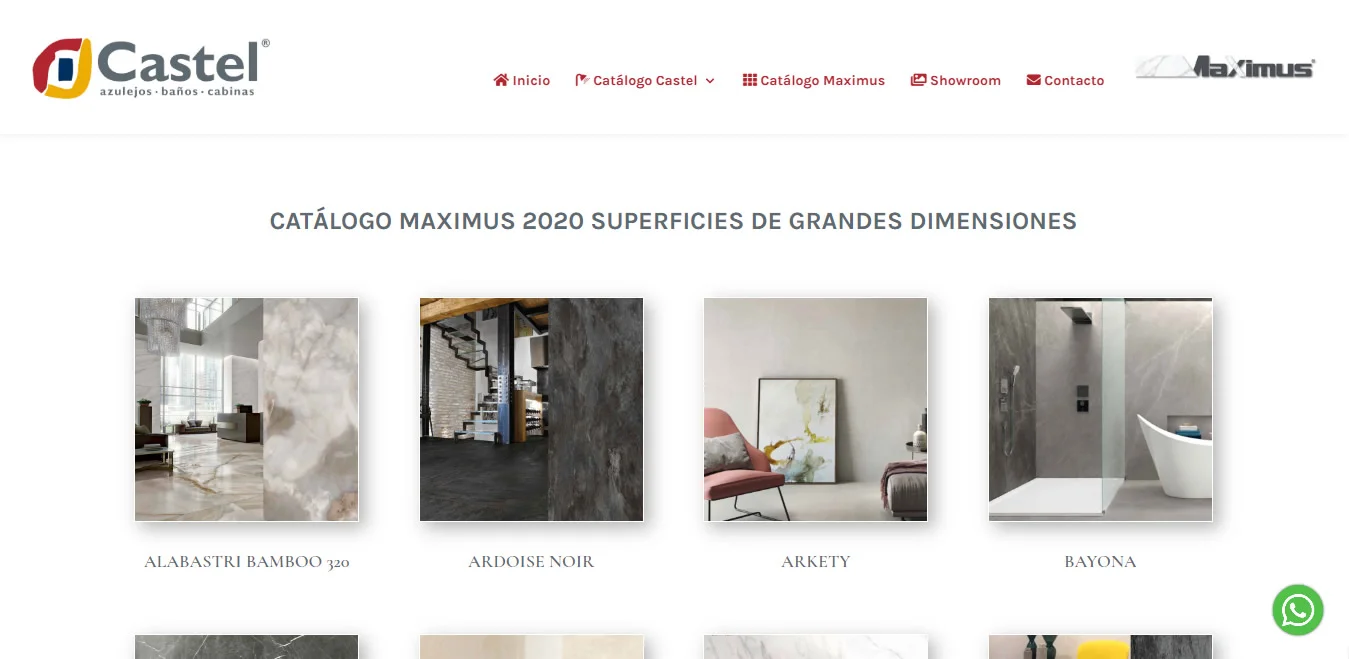Click the Castel logo

click(x=151, y=68)
